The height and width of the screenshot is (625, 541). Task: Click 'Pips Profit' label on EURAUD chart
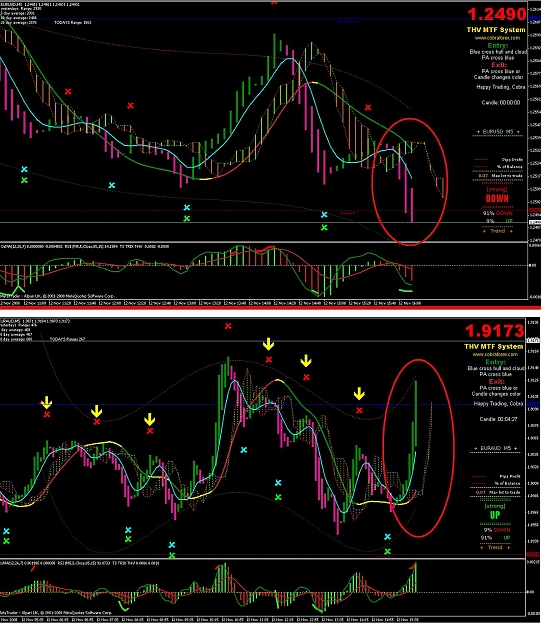point(510,476)
